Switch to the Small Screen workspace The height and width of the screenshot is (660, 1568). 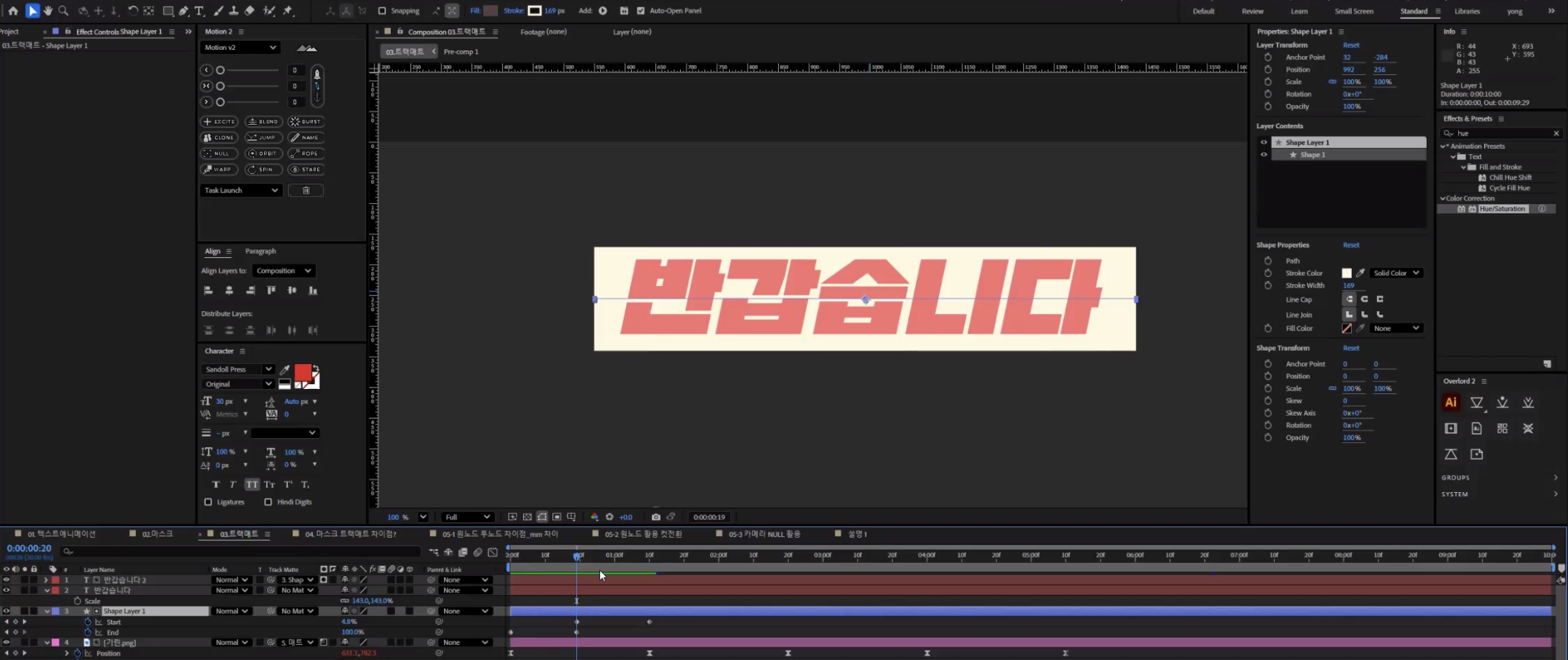tap(1354, 12)
